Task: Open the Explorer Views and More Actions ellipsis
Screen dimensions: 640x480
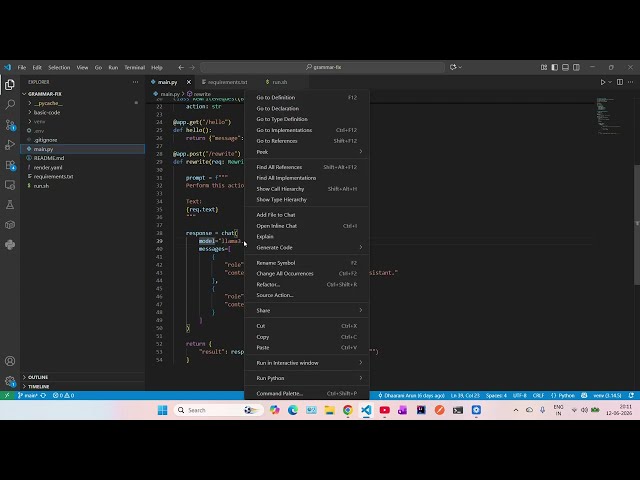Action: (136, 82)
